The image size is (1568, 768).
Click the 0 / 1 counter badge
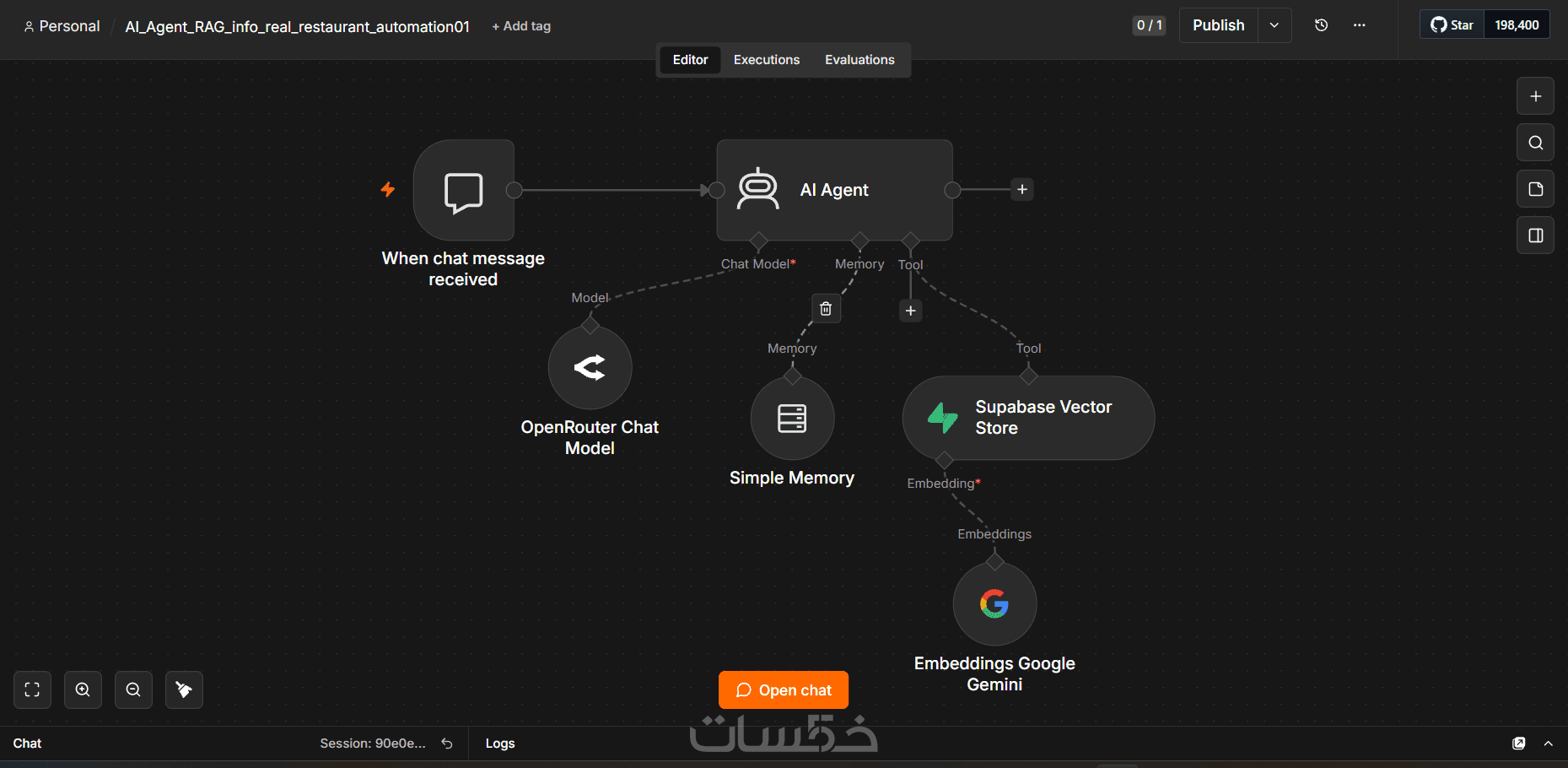coord(1149,25)
